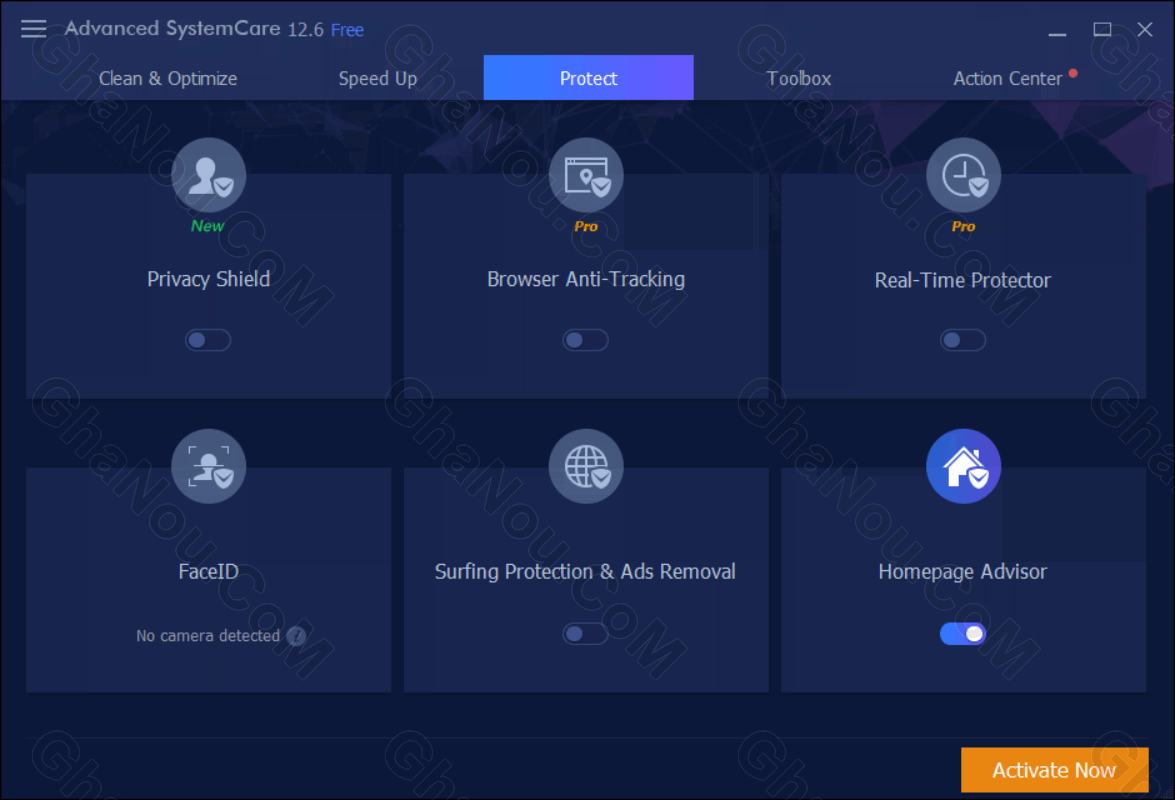Viewport: 1175px width, 800px height.
Task: Open the Speed Up tab
Action: pos(378,79)
